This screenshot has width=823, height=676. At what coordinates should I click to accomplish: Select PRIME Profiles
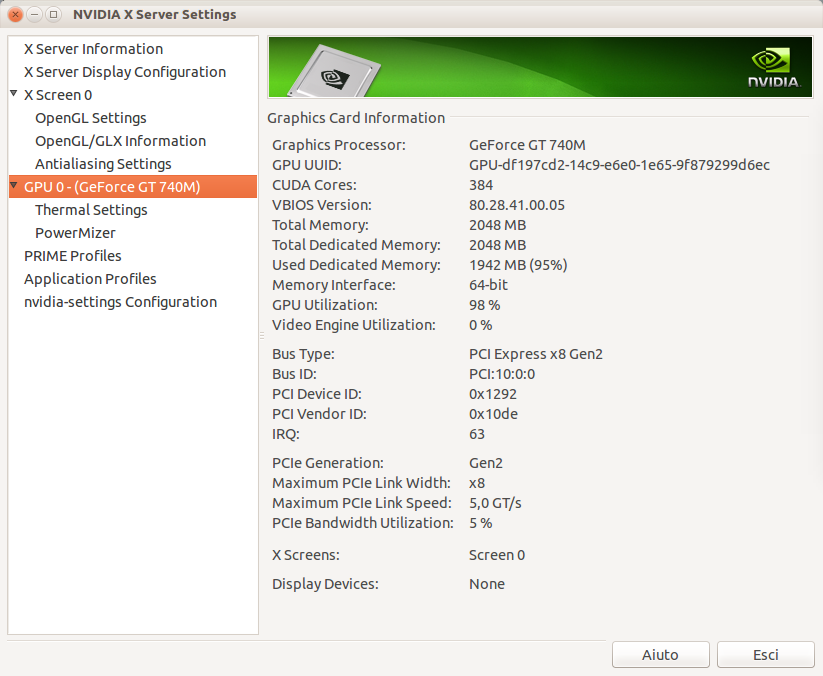click(72, 256)
